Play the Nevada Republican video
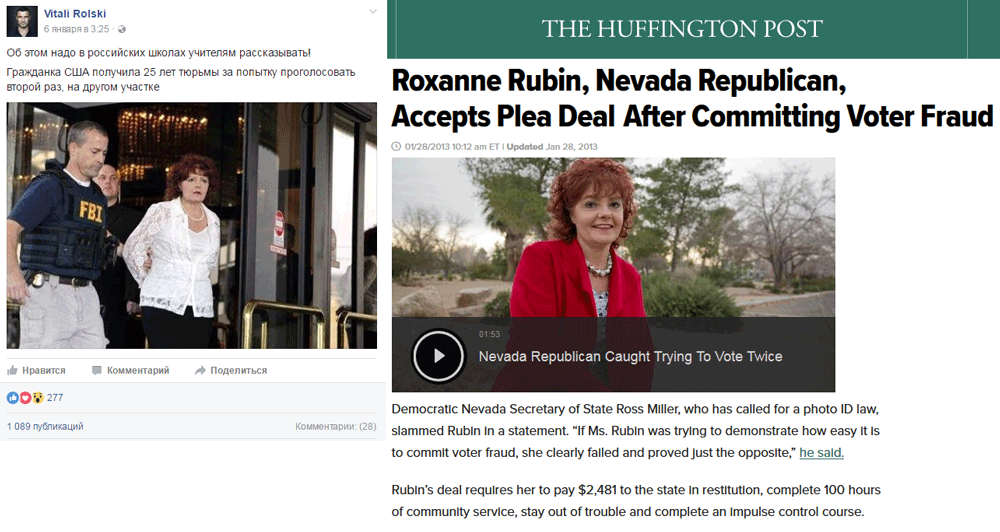 [438, 355]
